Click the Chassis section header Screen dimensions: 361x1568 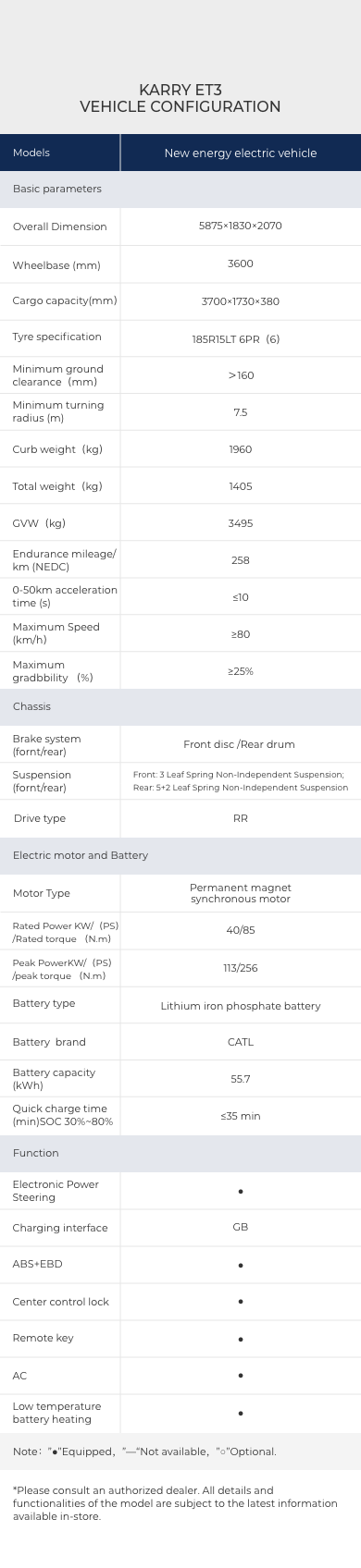(180, 706)
